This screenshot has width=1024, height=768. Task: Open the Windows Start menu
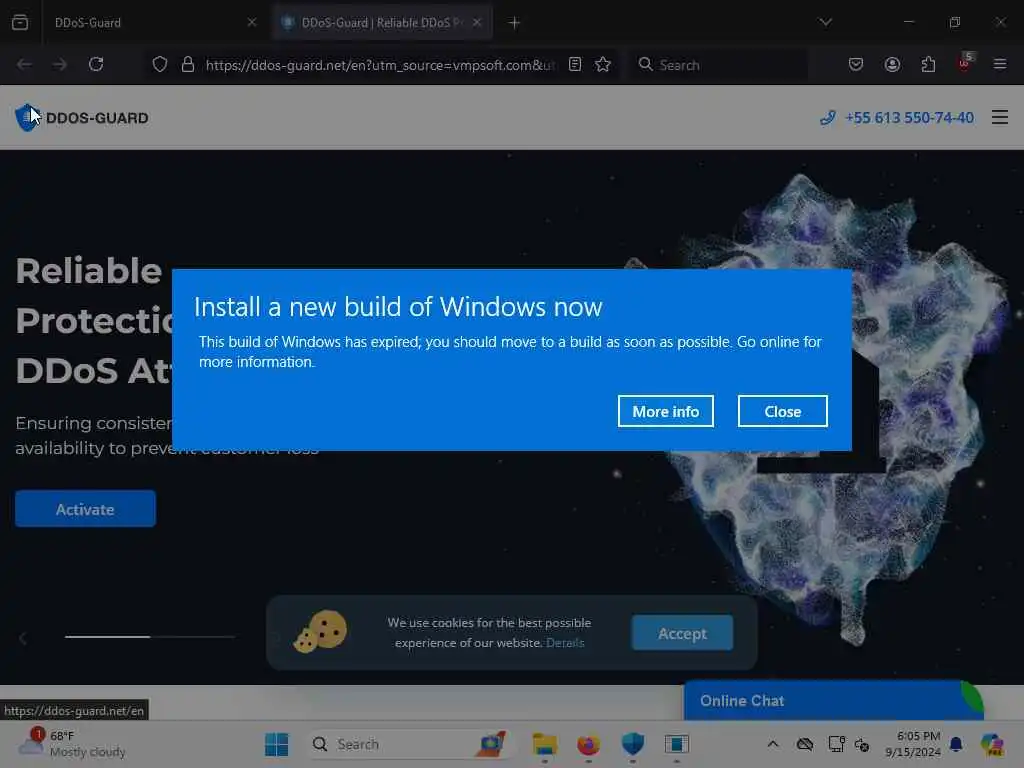pyautogui.click(x=276, y=744)
